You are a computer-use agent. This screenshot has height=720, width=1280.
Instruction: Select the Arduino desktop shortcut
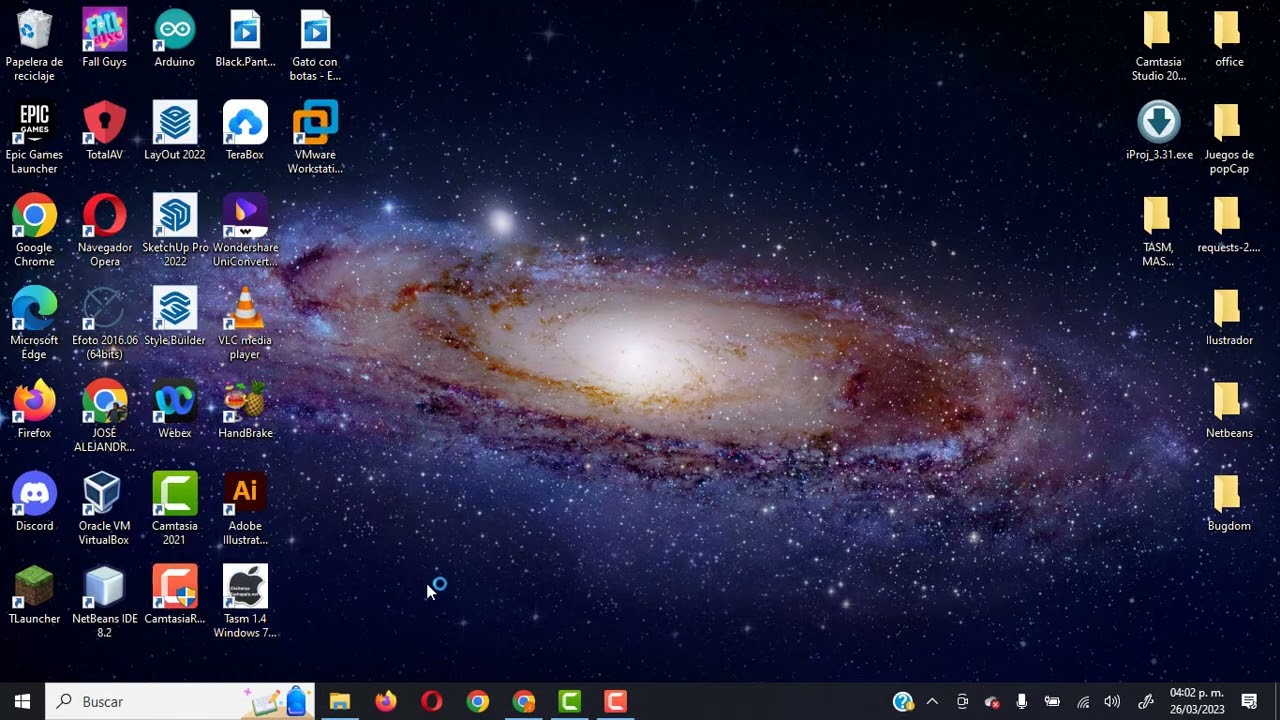(x=175, y=39)
